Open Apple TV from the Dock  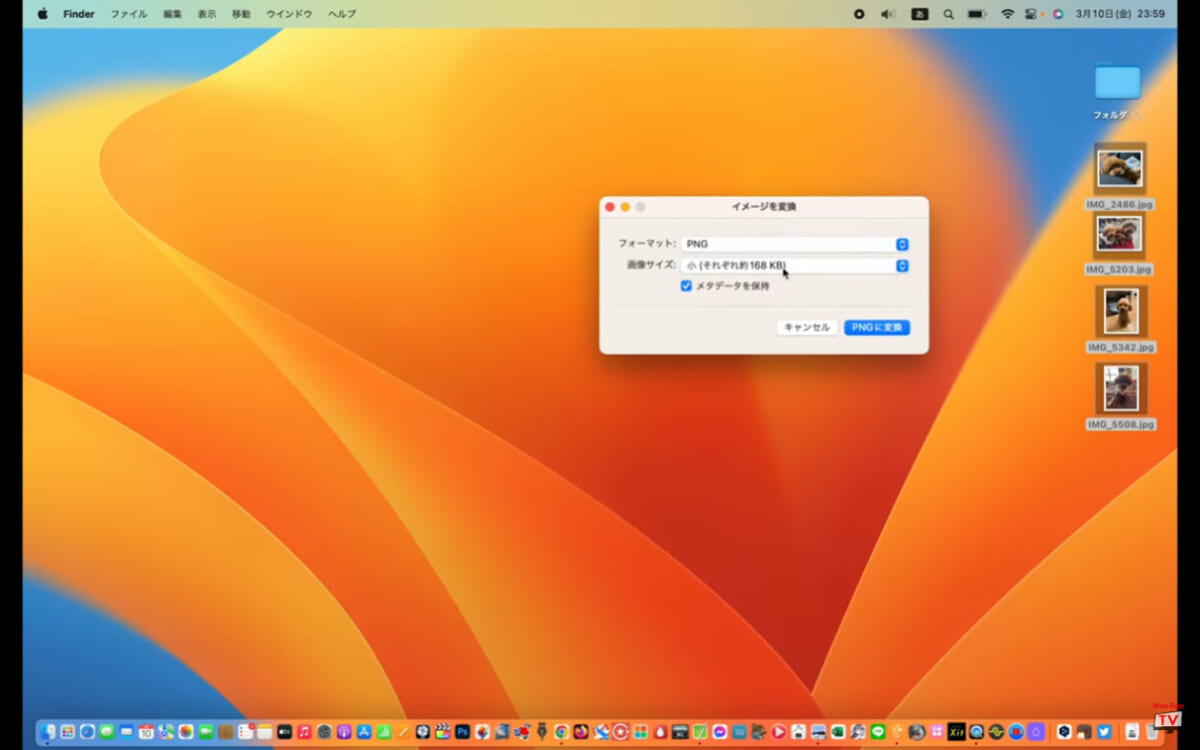tap(284, 732)
